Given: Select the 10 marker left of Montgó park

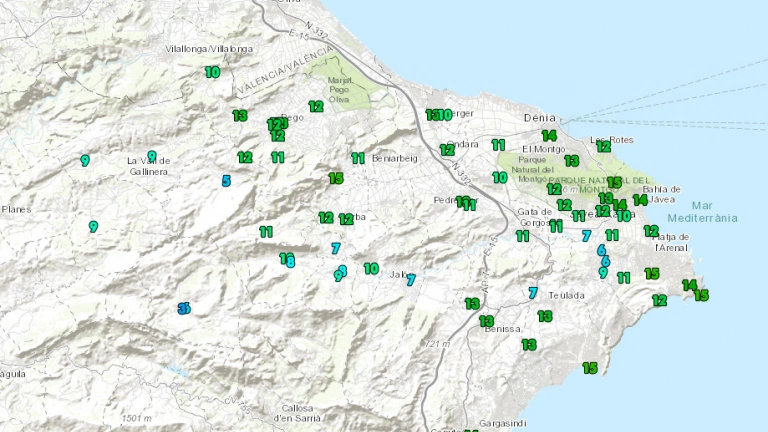Looking at the screenshot, I should (x=500, y=177).
